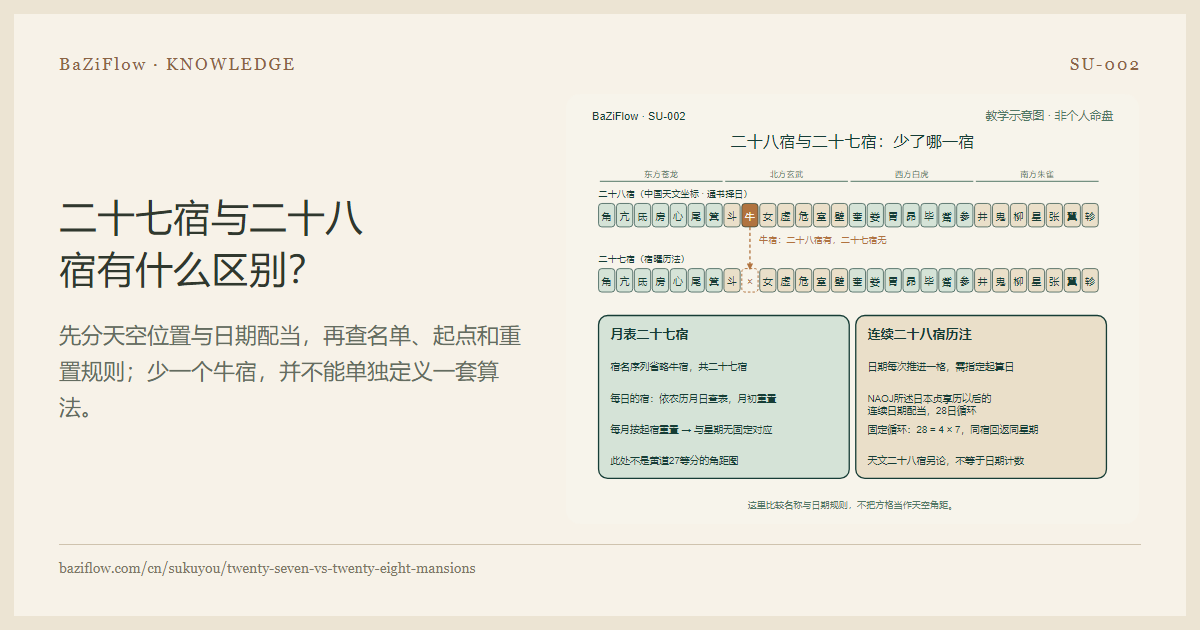The height and width of the screenshot is (630, 1200).
Task: Click the '教学示意图 · 非个人命盘' note
Action: (x=1049, y=116)
